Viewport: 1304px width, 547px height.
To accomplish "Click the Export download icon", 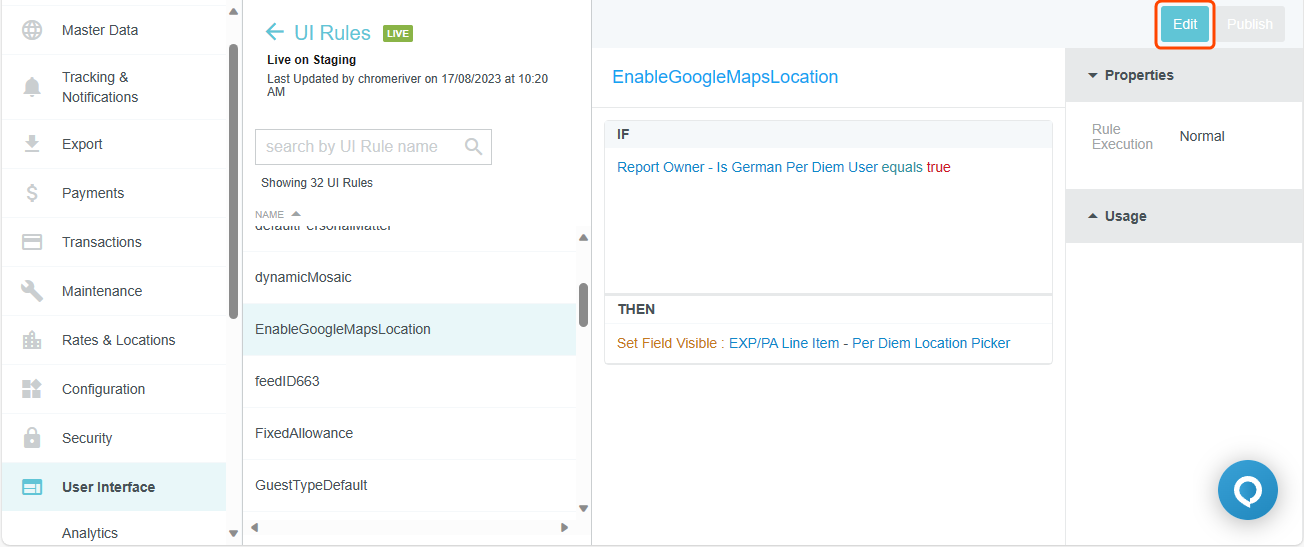I will pyautogui.click(x=32, y=144).
